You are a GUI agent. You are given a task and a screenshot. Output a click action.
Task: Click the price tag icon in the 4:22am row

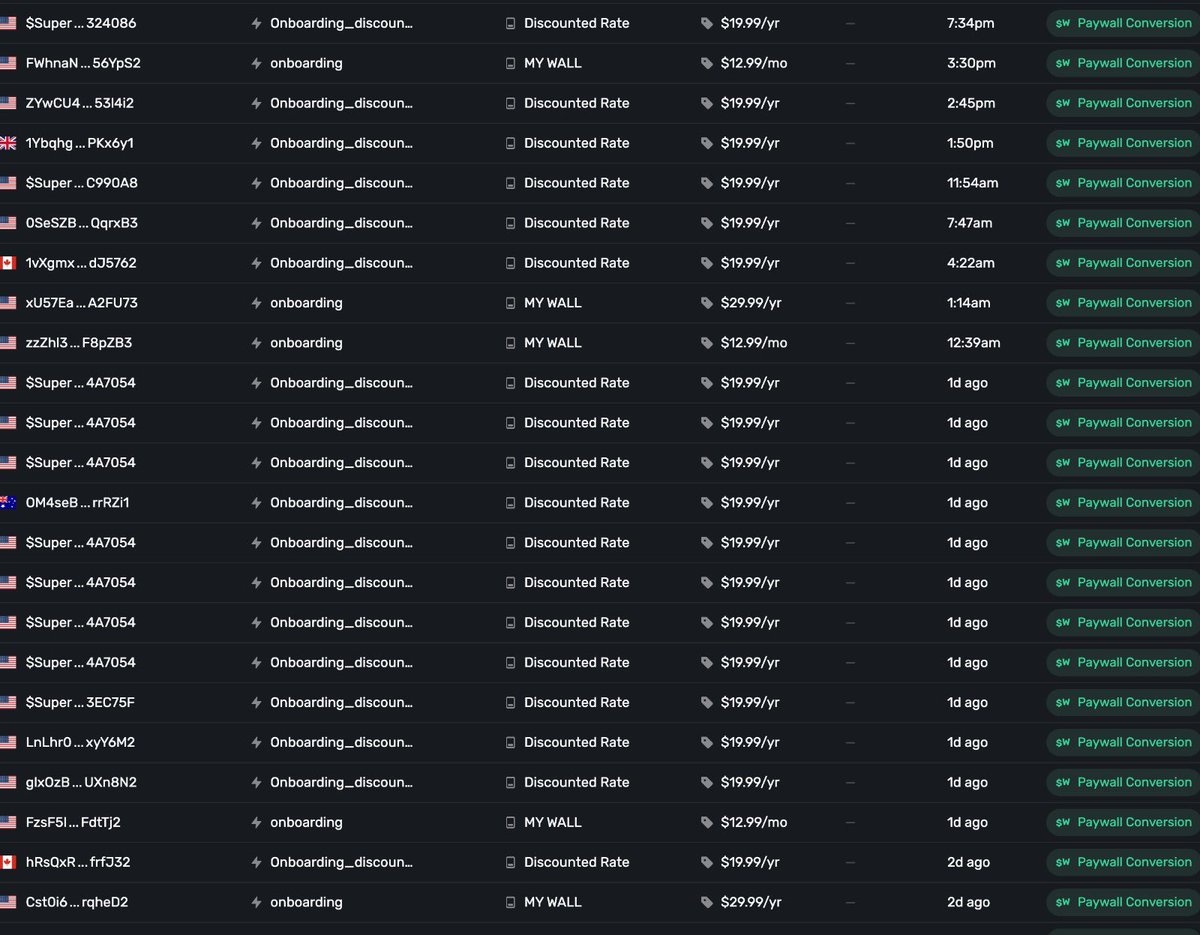[x=707, y=263]
